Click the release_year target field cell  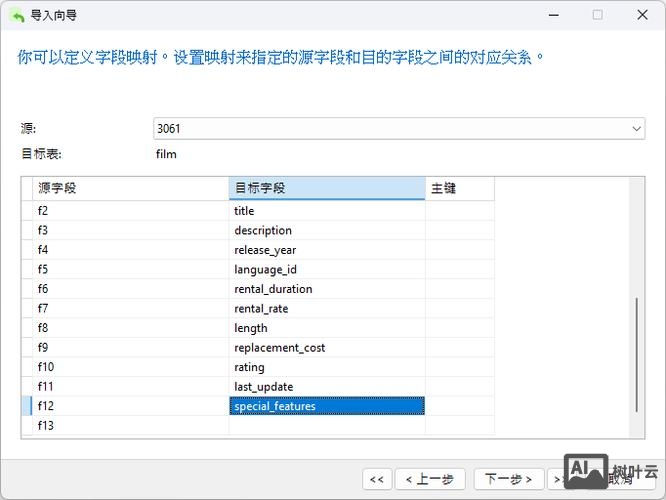pyautogui.click(x=327, y=250)
